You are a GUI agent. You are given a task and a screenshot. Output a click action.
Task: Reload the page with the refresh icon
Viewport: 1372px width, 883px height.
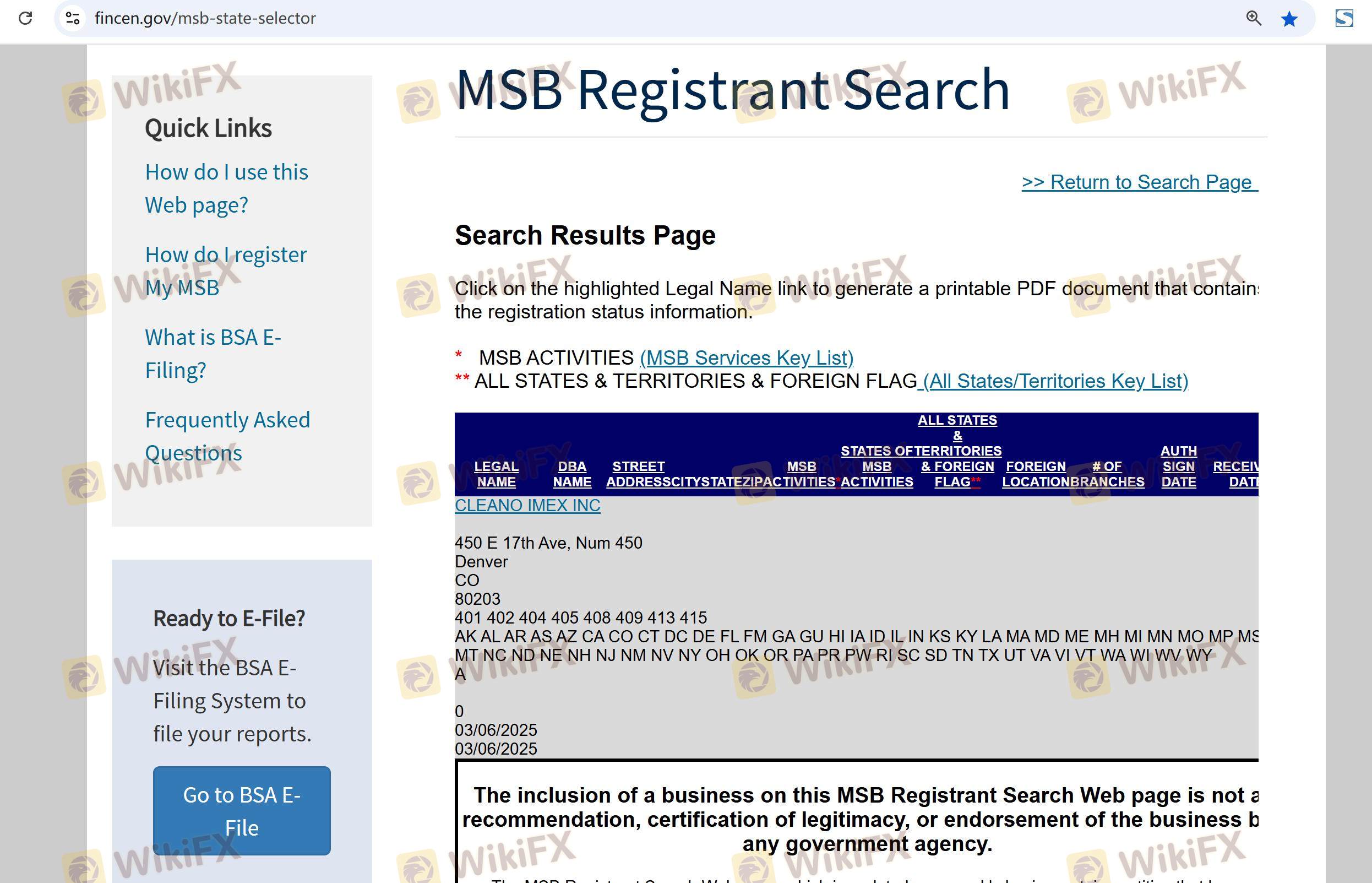click(25, 18)
